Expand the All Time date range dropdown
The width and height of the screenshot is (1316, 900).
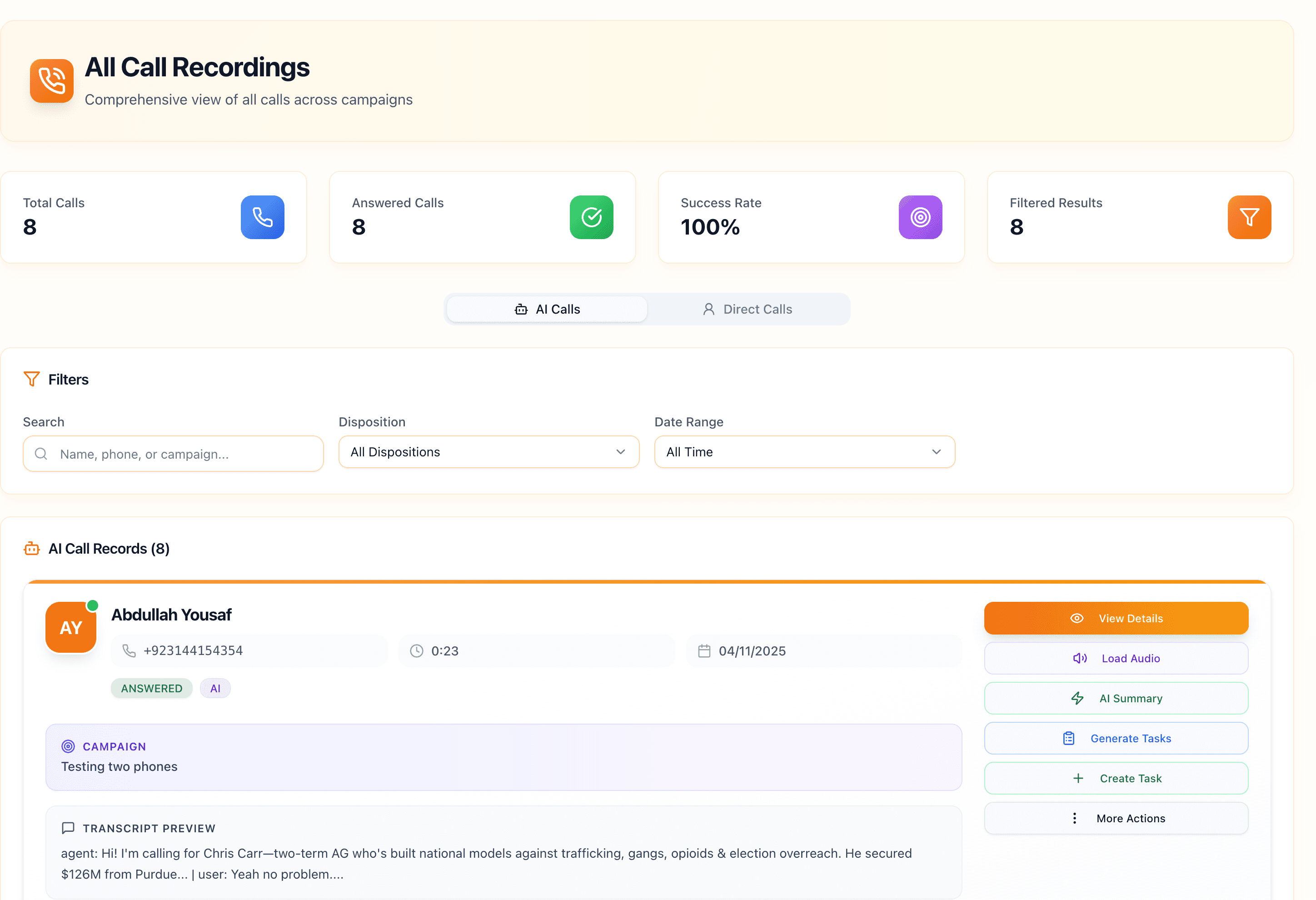tap(804, 452)
